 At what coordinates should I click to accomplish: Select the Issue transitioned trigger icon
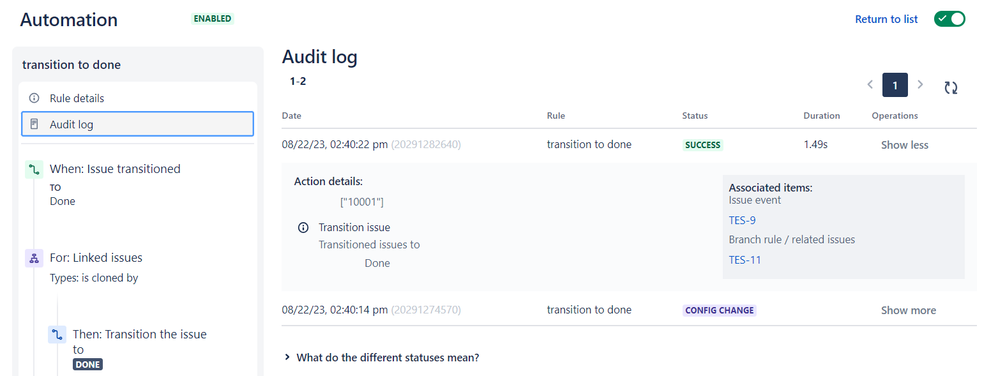click(34, 169)
